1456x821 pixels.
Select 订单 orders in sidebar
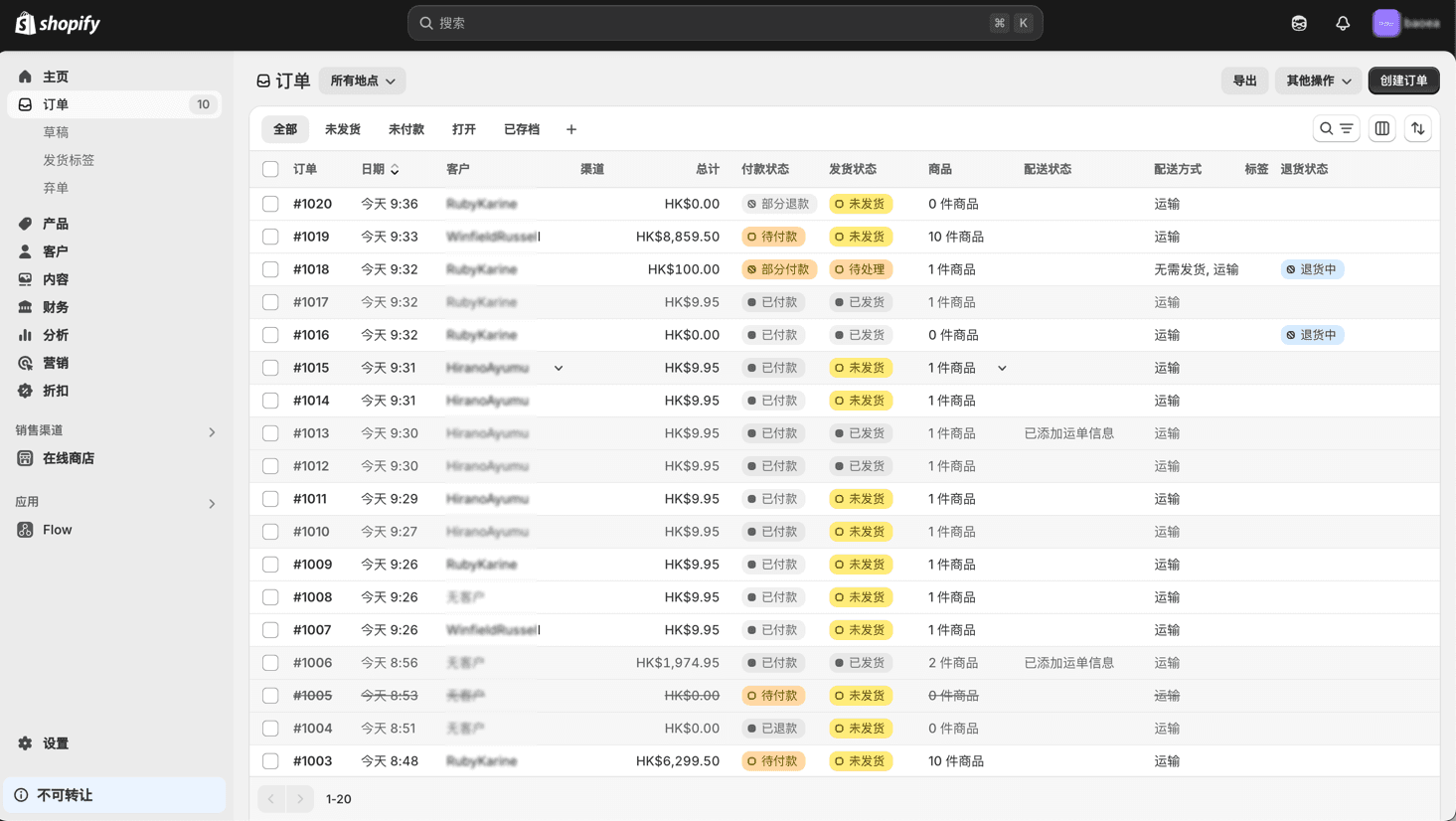[x=114, y=104]
